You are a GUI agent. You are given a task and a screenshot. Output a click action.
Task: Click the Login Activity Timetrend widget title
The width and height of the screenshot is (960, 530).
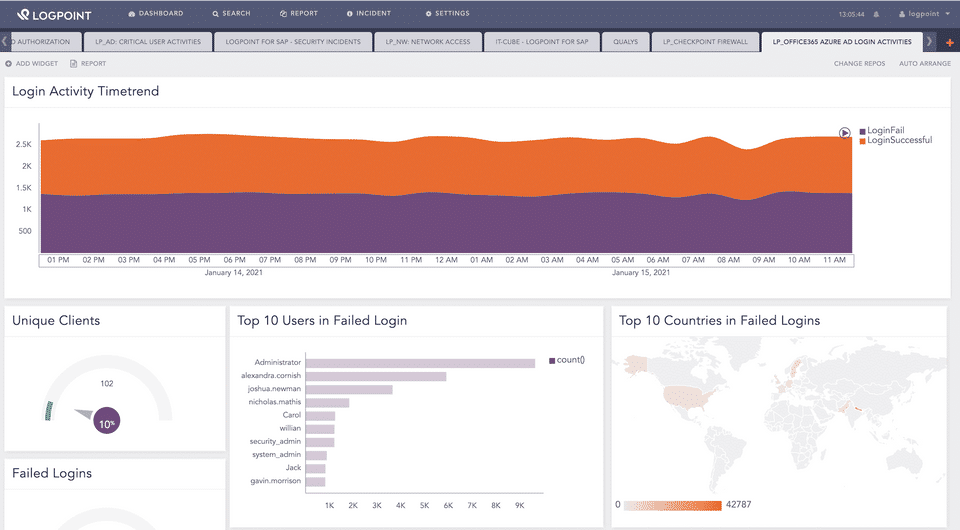point(86,91)
